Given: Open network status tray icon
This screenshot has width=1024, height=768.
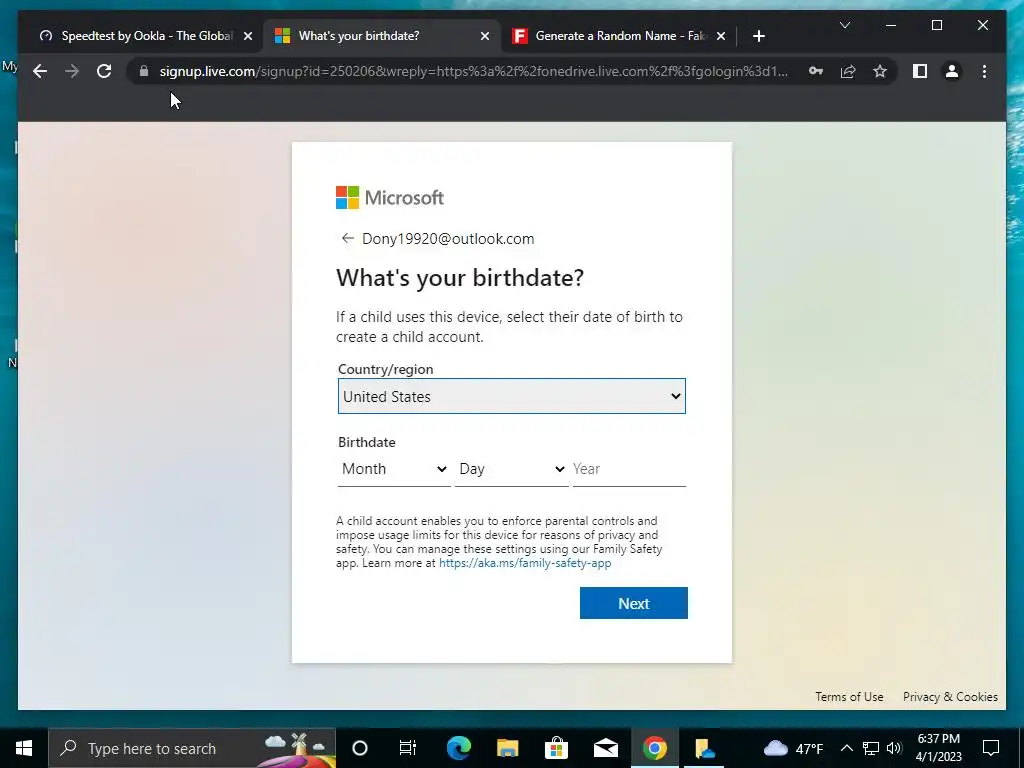Looking at the screenshot, I should click(x=871, y=748).
